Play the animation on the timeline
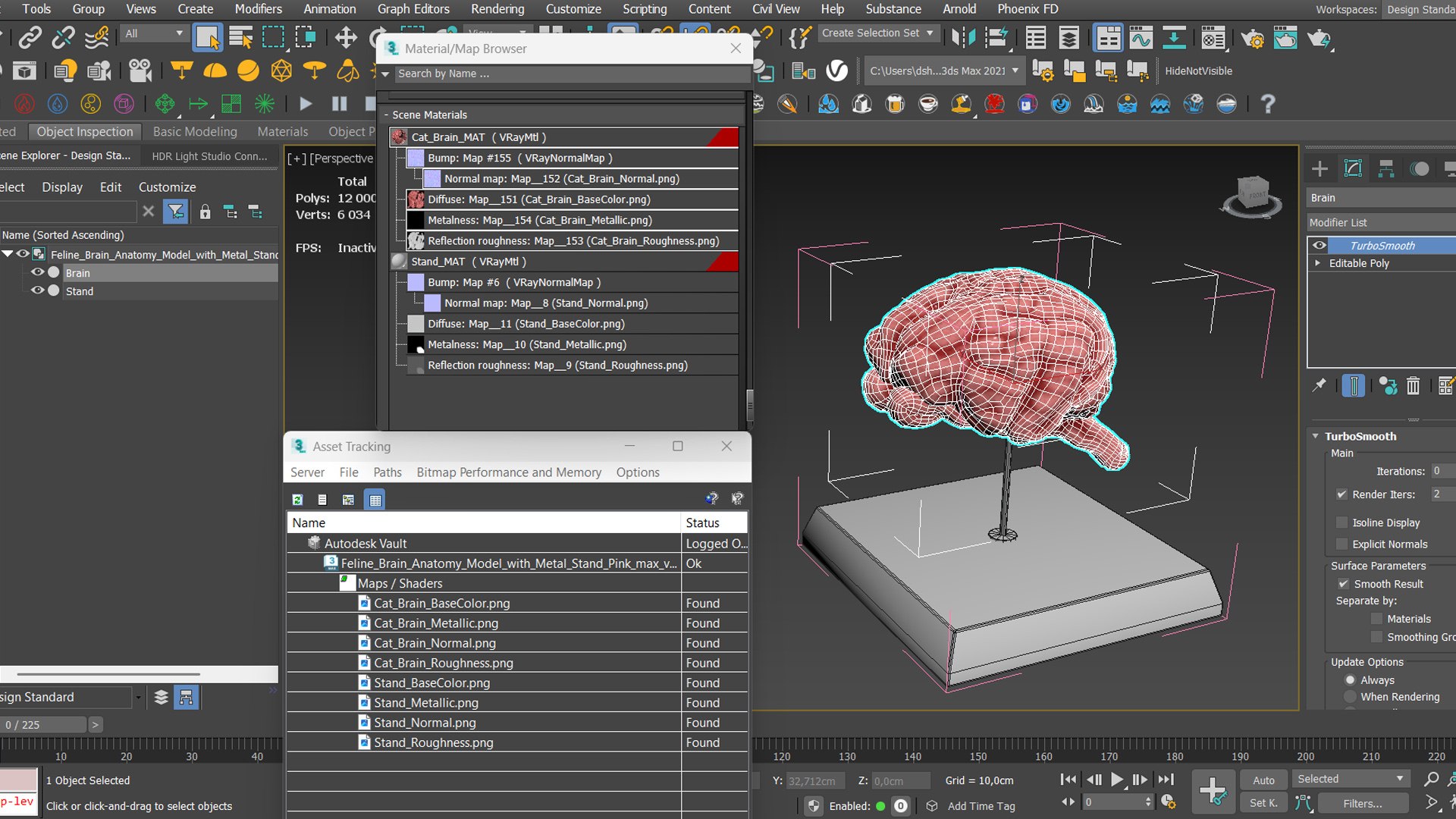 (1117, 780)
